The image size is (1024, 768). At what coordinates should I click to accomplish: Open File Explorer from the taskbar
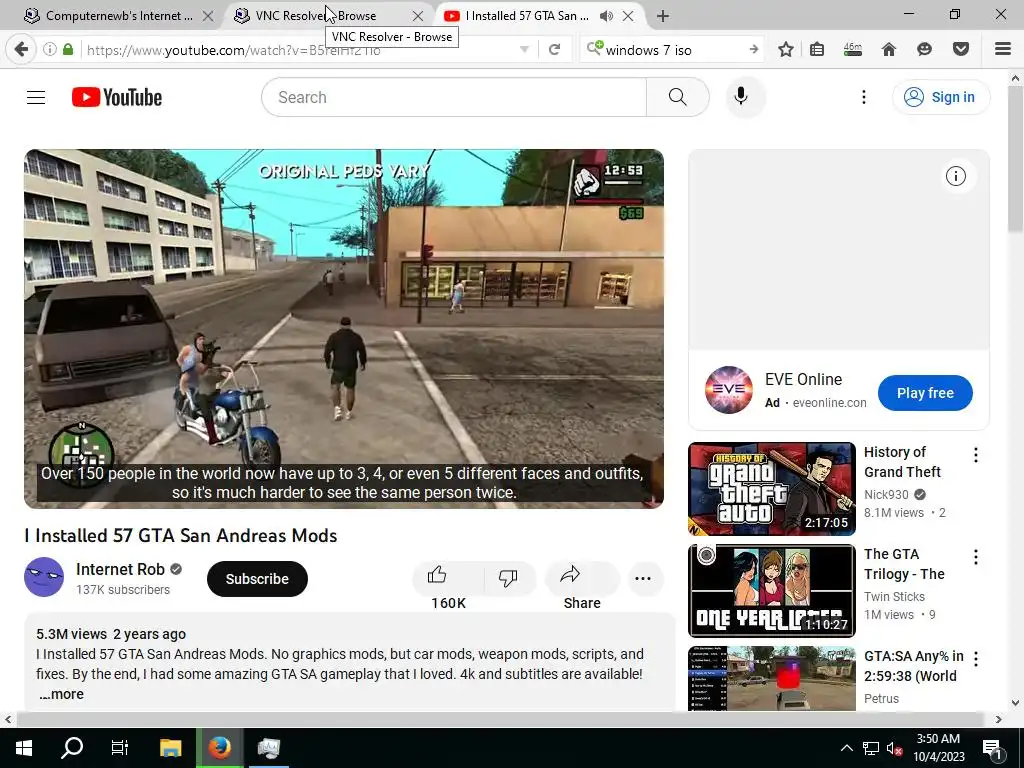[170, 748]
